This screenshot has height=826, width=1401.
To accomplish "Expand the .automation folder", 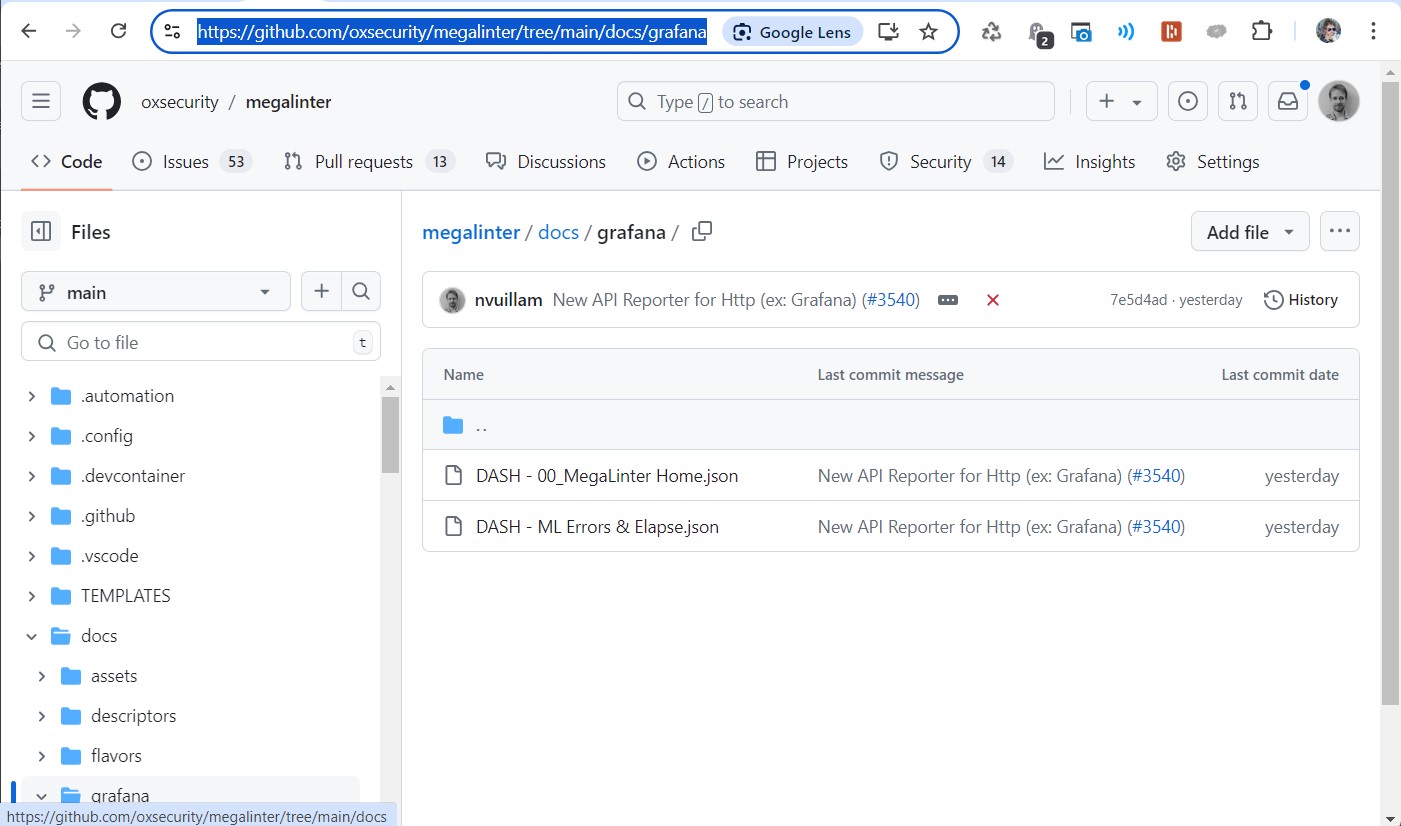I will coord(32,396).
